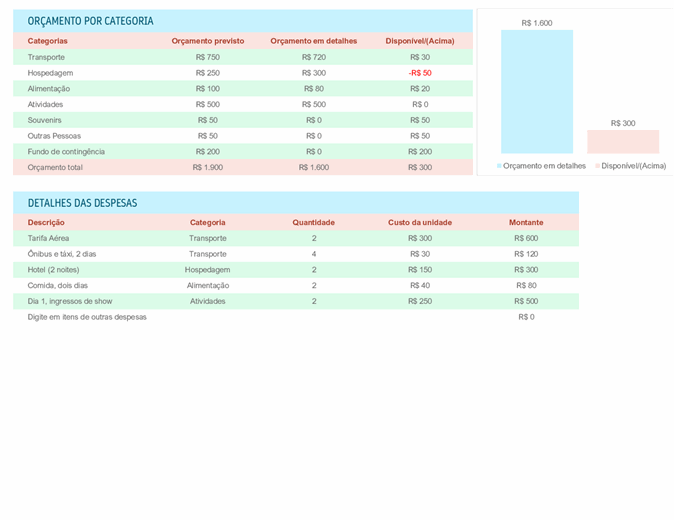Viewport: 675px width, 520px height.
Task: Click the 'Orçamento total' row label
Action: tap(55, 167)
